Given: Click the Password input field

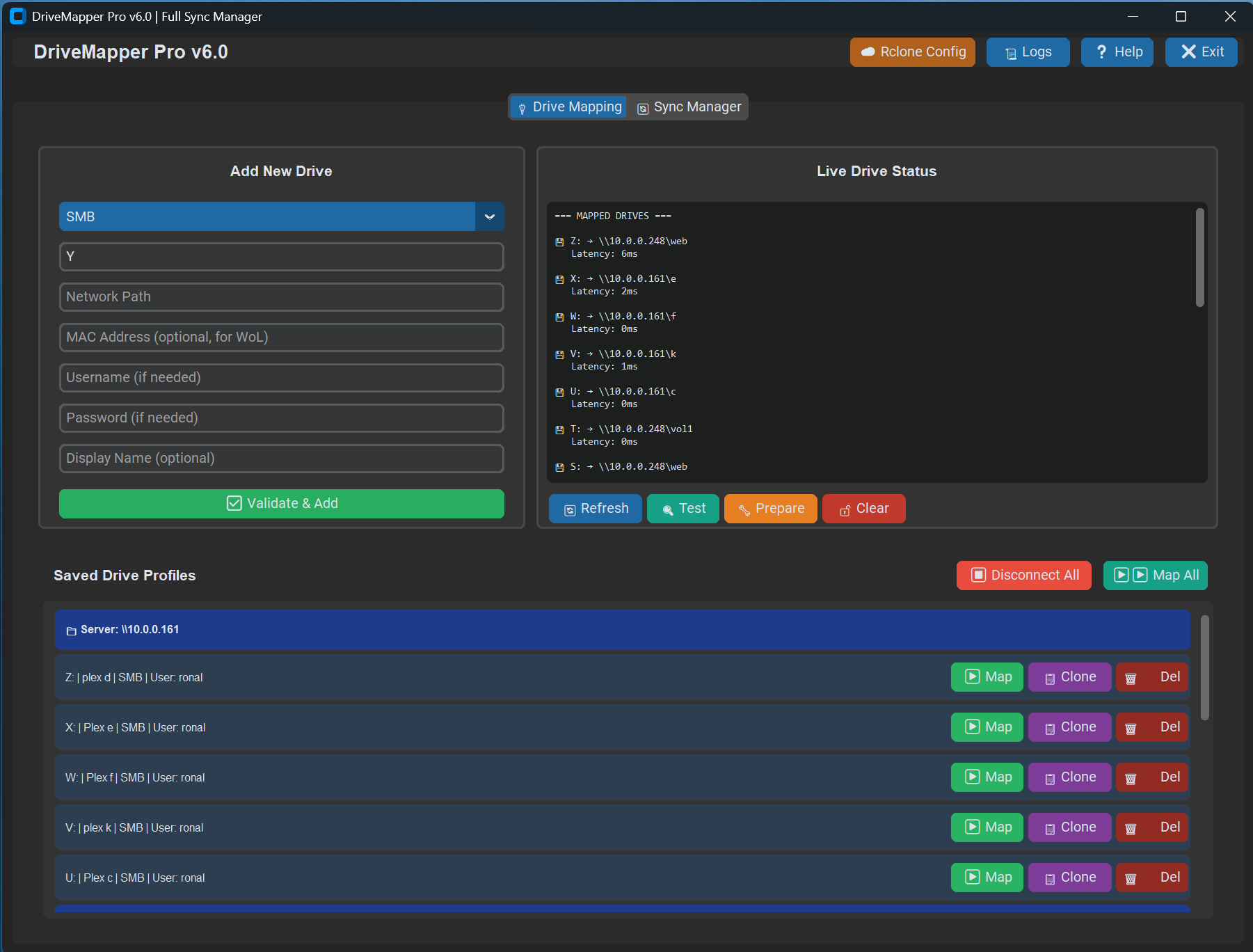Looking at the screenshot, I should coord(281,418).
